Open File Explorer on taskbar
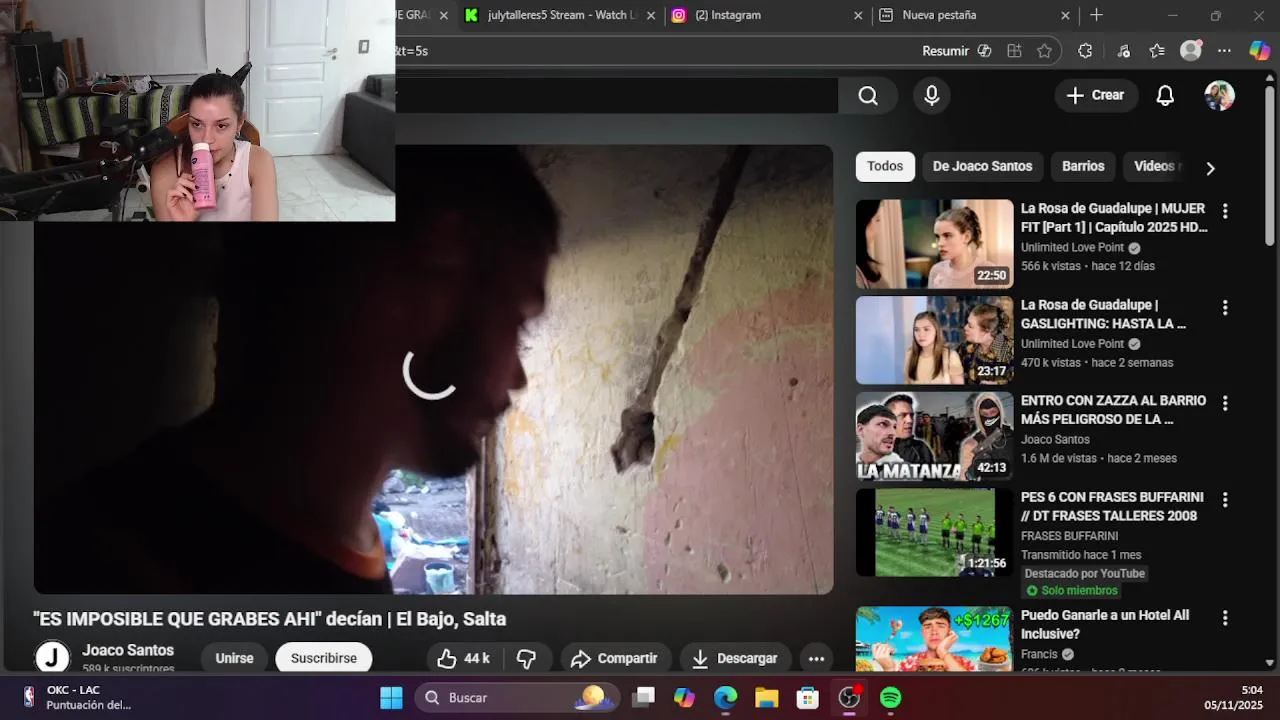 point(767,698)
